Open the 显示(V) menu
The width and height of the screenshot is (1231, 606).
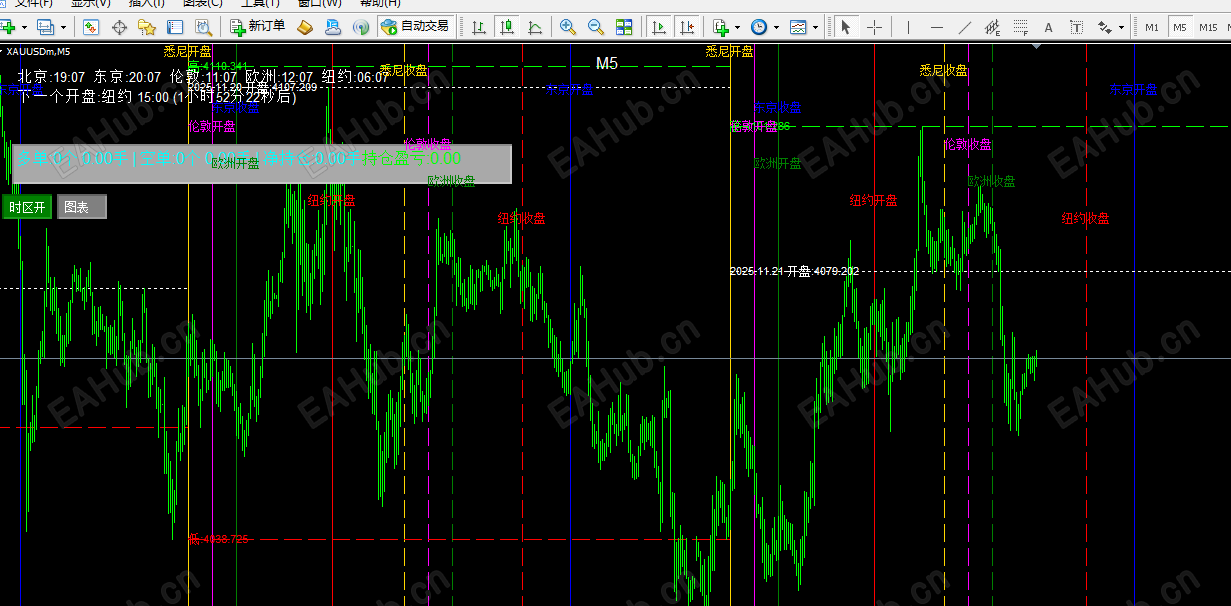(x=90, y=4)
